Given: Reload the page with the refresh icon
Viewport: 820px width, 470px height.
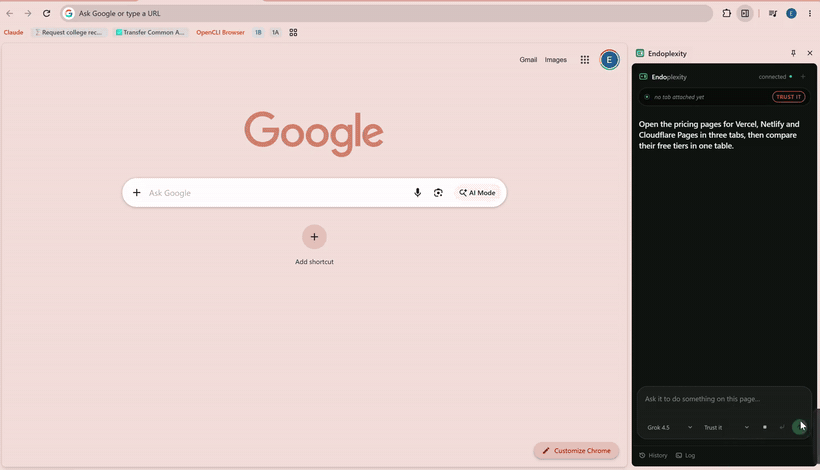Looking at the screenshot, I should coord(47,14).
